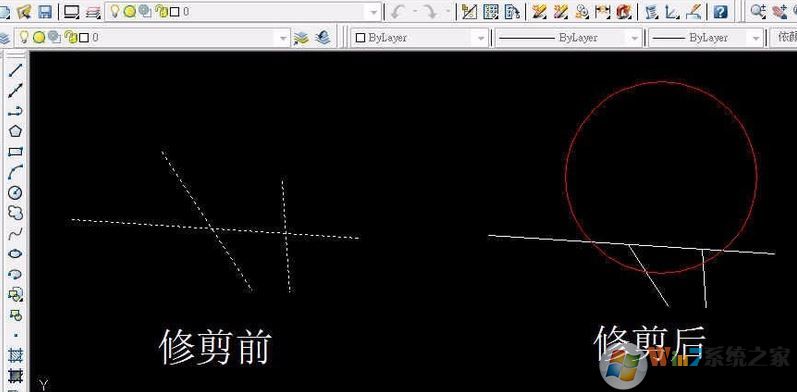Toggle layer 0 lightbulb in Layers toolbar list

(x=23, y=37)
